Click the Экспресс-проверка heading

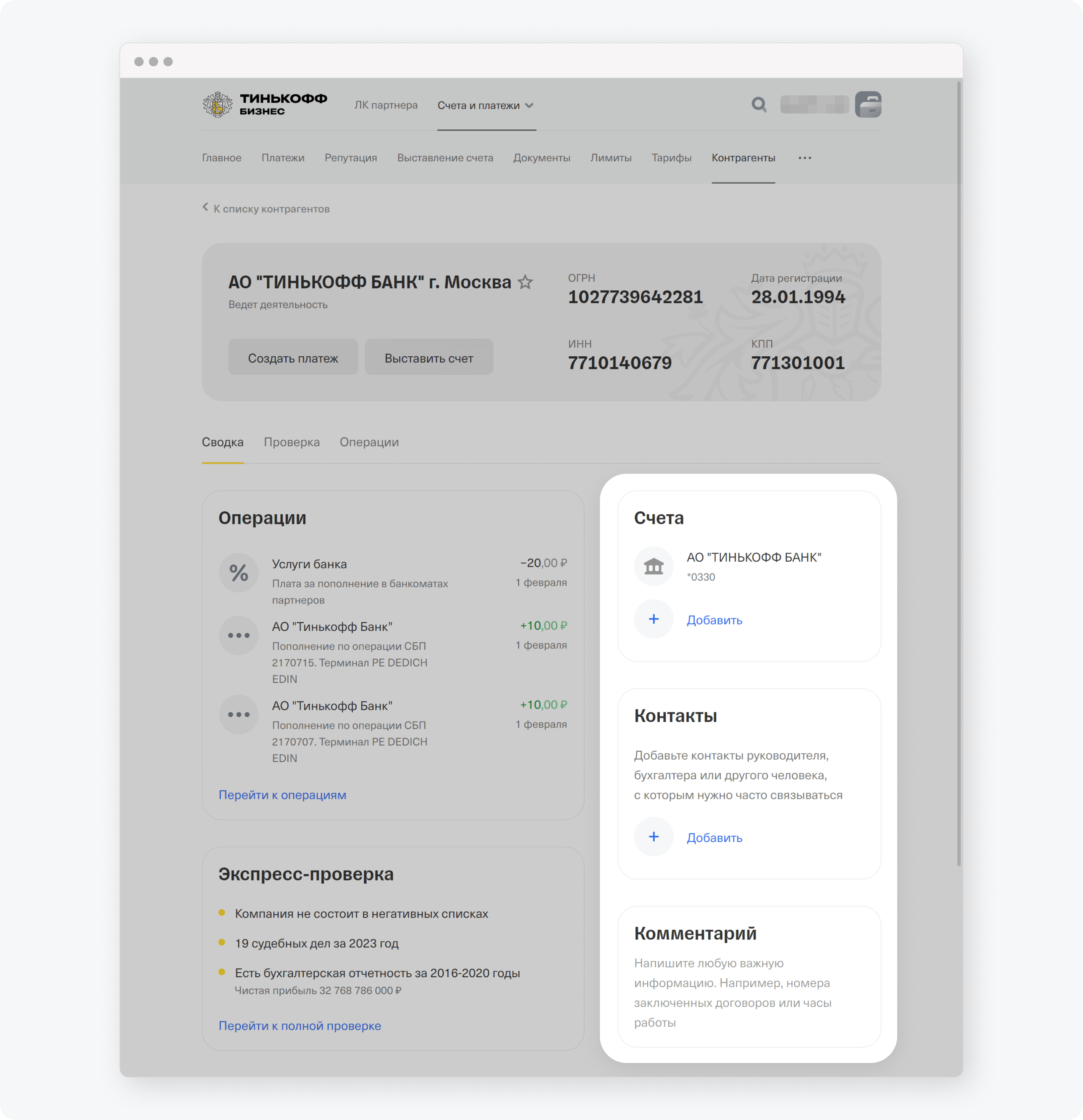click(x=306, y=874)
